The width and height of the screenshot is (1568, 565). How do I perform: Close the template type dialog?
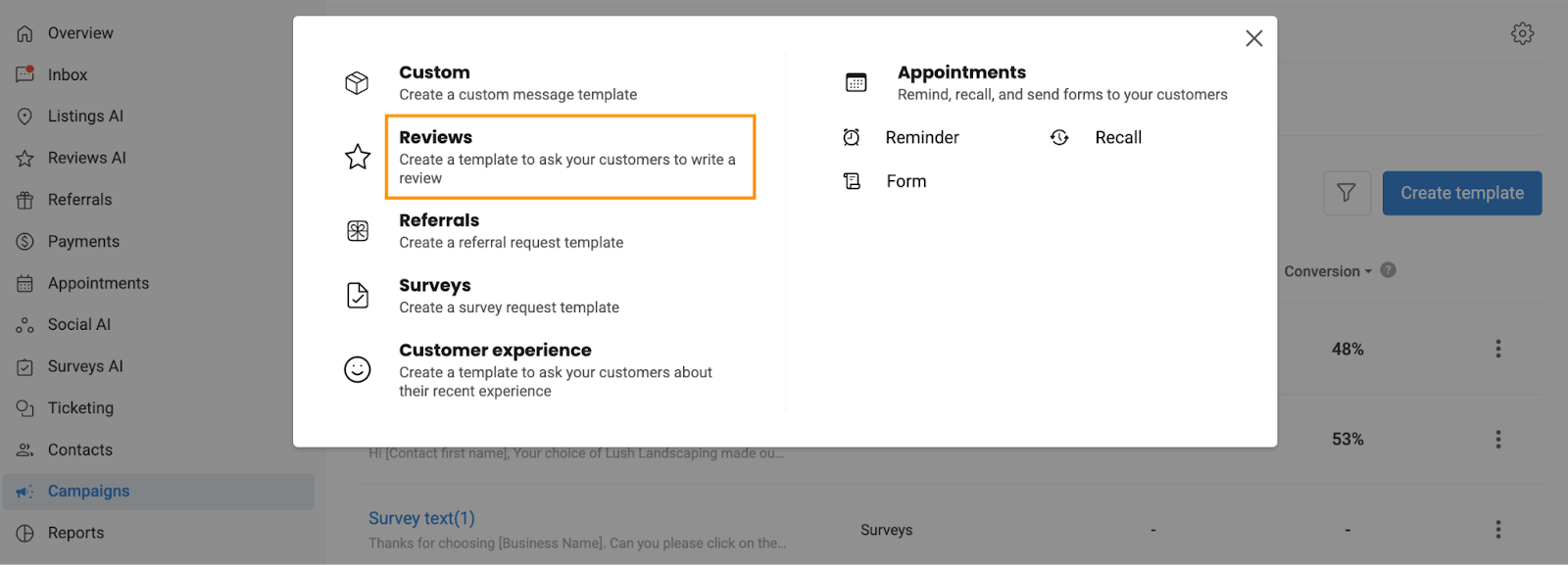pyautogui.click(x=1253, y=38)
